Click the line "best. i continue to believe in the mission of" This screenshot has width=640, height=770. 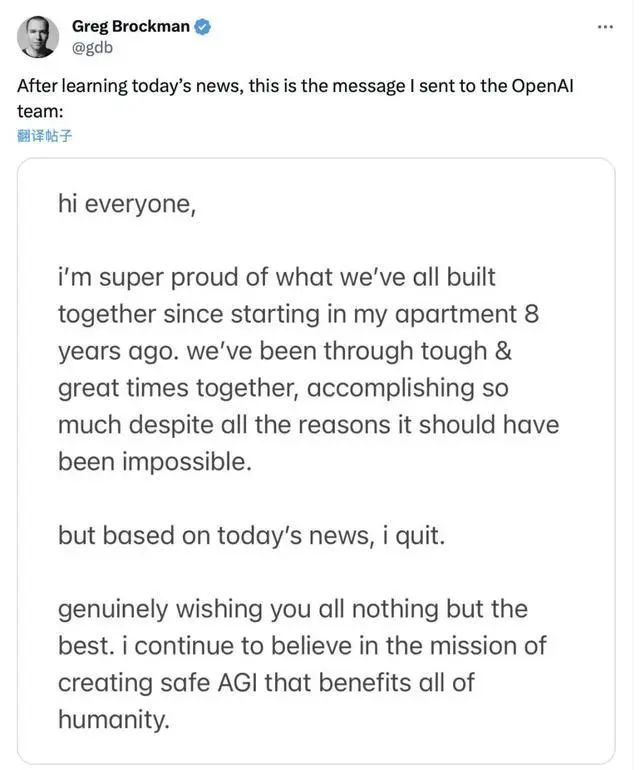[x=302, y=646]
